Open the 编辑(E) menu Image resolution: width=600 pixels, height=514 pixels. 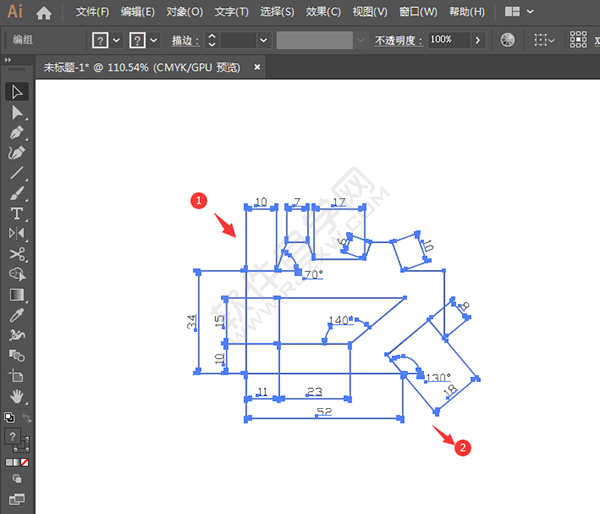point(137,12)
